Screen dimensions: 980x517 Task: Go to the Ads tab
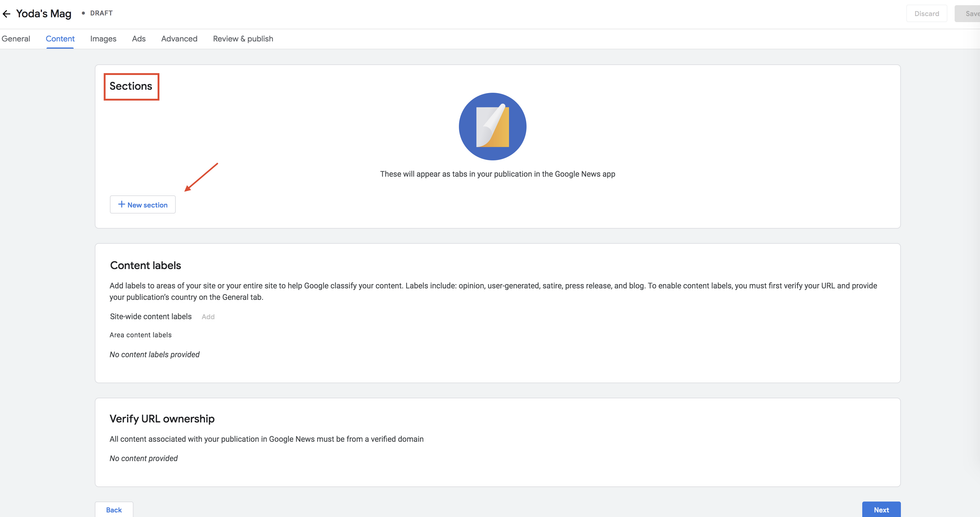[x=139, y=39]
